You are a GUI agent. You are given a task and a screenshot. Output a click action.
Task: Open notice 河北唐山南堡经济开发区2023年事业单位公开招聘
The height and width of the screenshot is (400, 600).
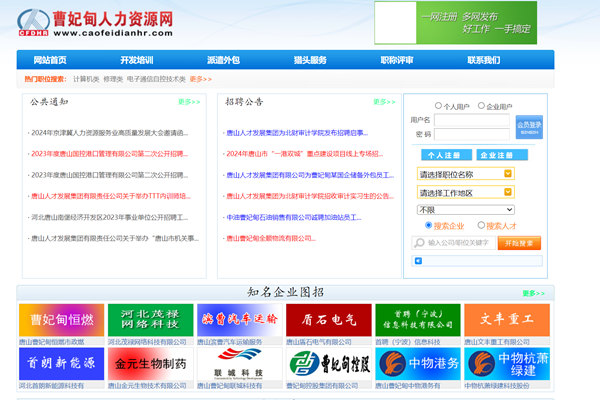coord(109,217)
